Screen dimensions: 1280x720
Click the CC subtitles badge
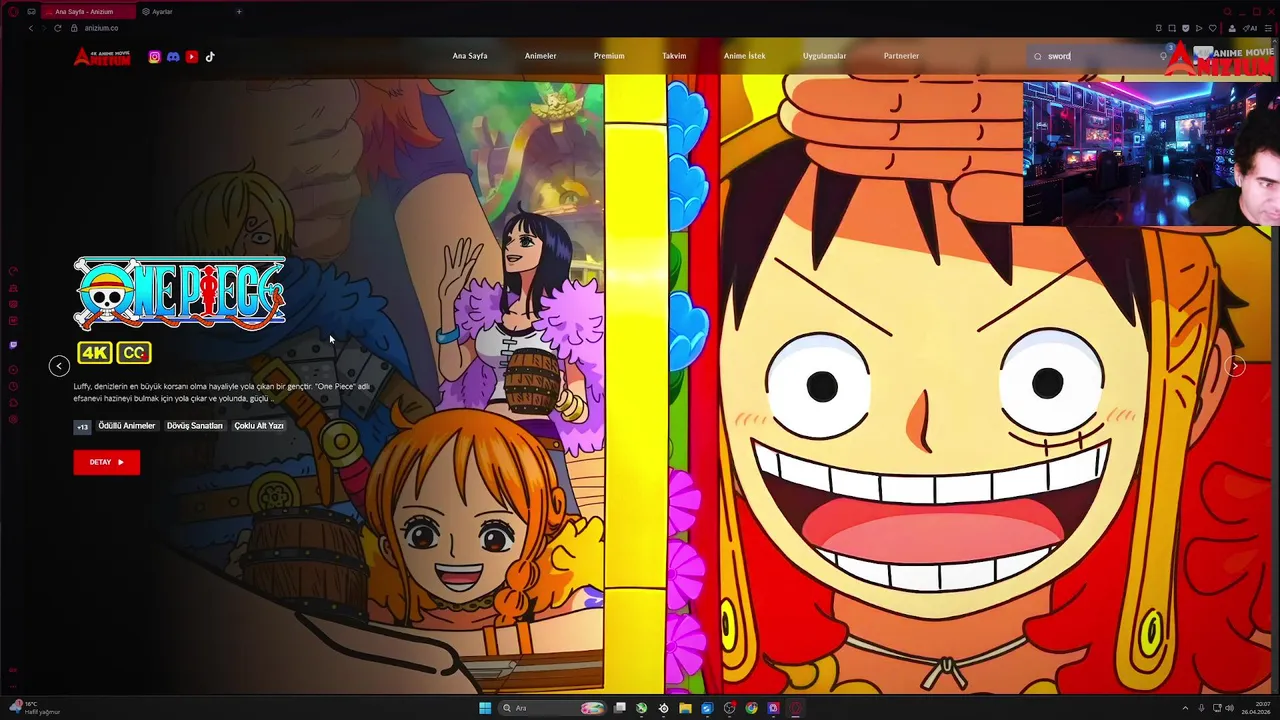click(x=134, y=353)
